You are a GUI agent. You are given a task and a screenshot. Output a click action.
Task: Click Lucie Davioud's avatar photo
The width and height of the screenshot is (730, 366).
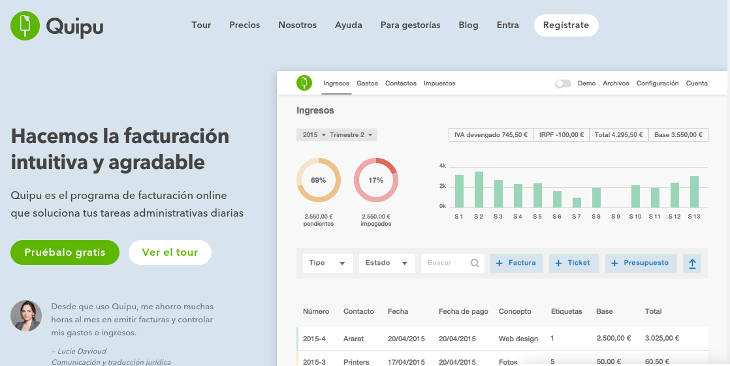click(x=26, y=316)
